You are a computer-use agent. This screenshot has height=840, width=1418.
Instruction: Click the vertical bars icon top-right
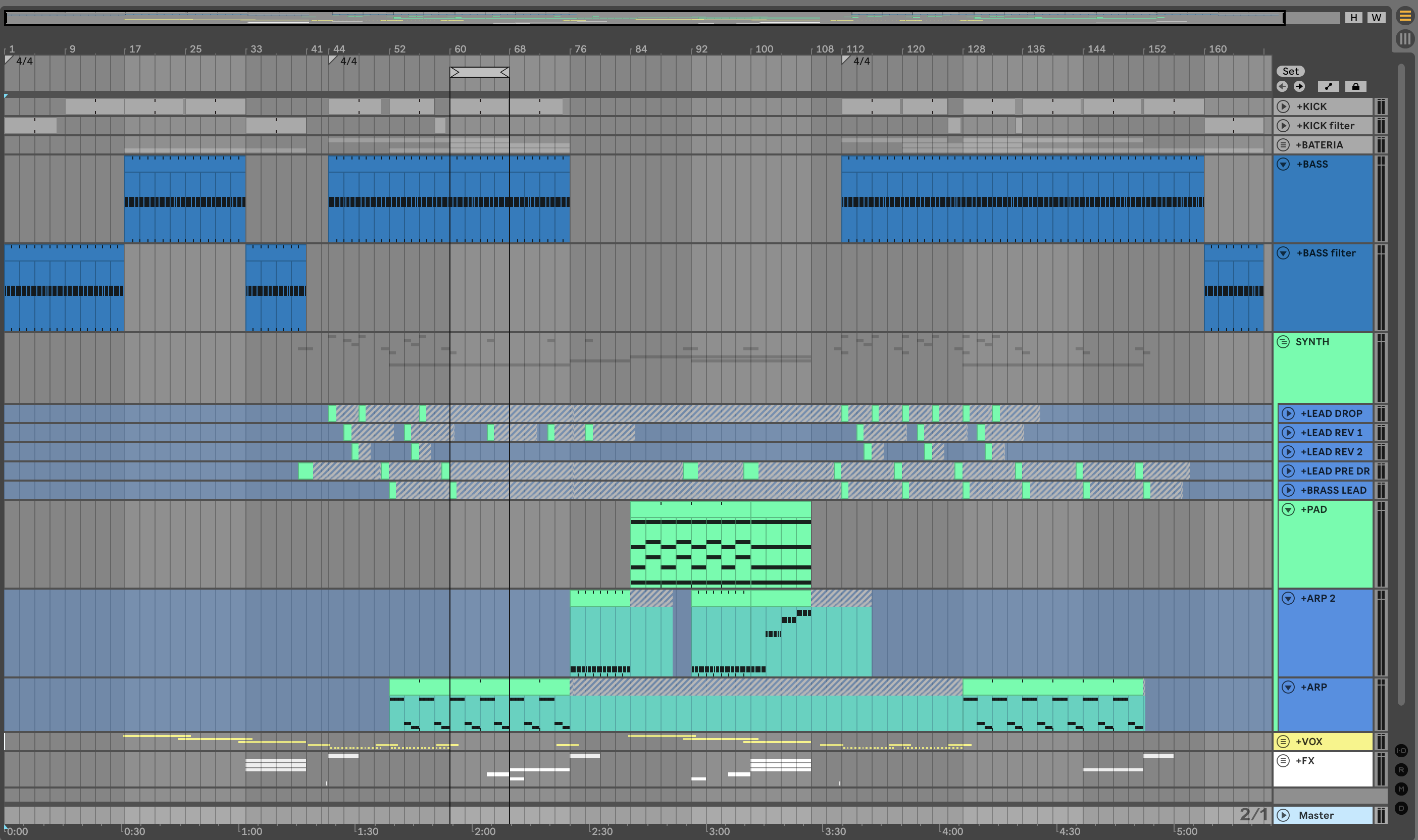click(x=1404, y=38)
